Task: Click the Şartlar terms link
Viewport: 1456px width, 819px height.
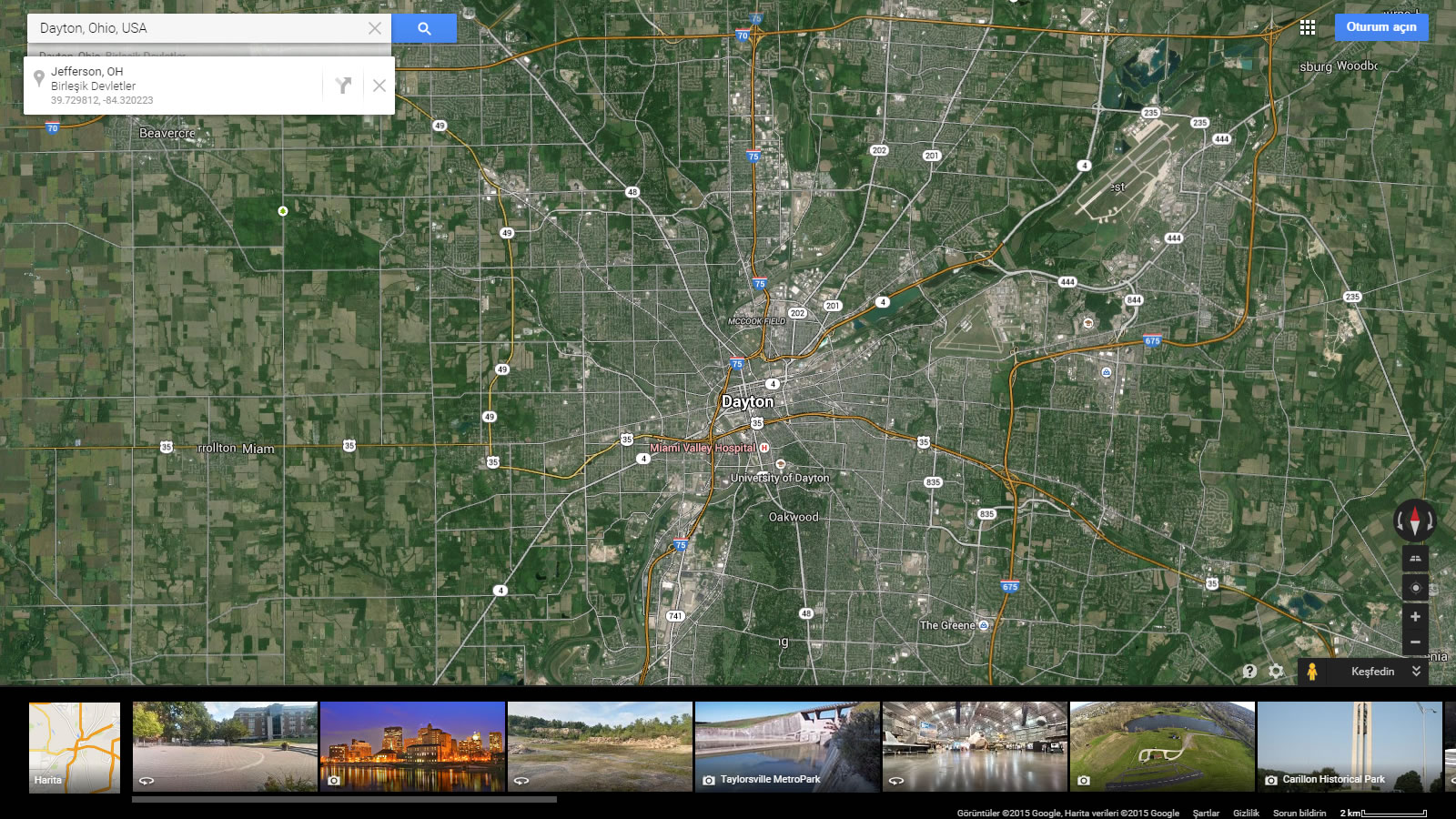Action: (1206, 813)
